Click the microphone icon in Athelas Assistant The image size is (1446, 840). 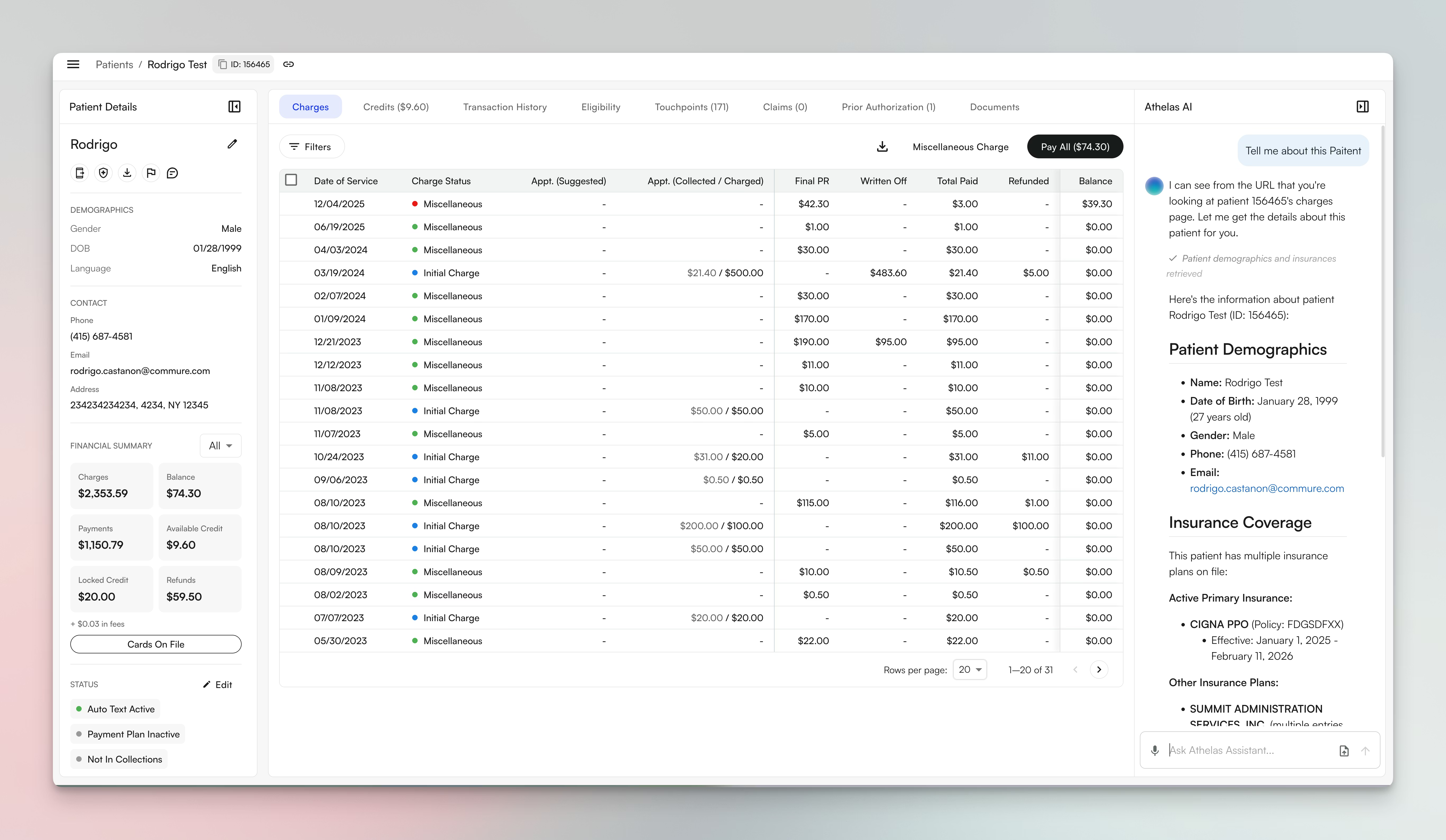click(1155, 750)
